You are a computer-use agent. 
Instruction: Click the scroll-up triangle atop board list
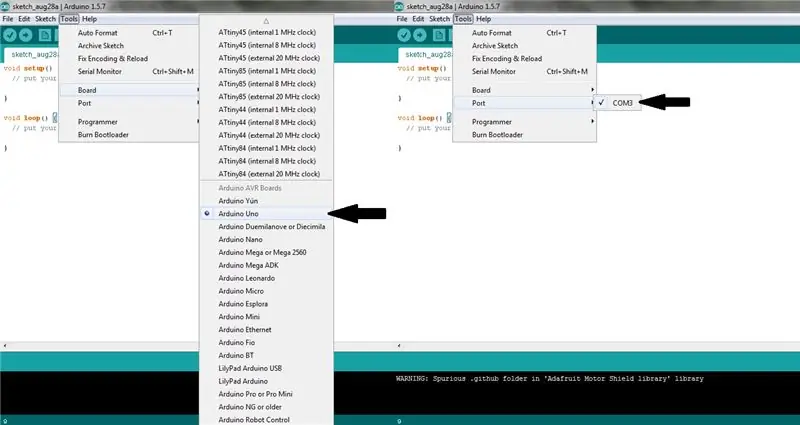coord(266,21)
